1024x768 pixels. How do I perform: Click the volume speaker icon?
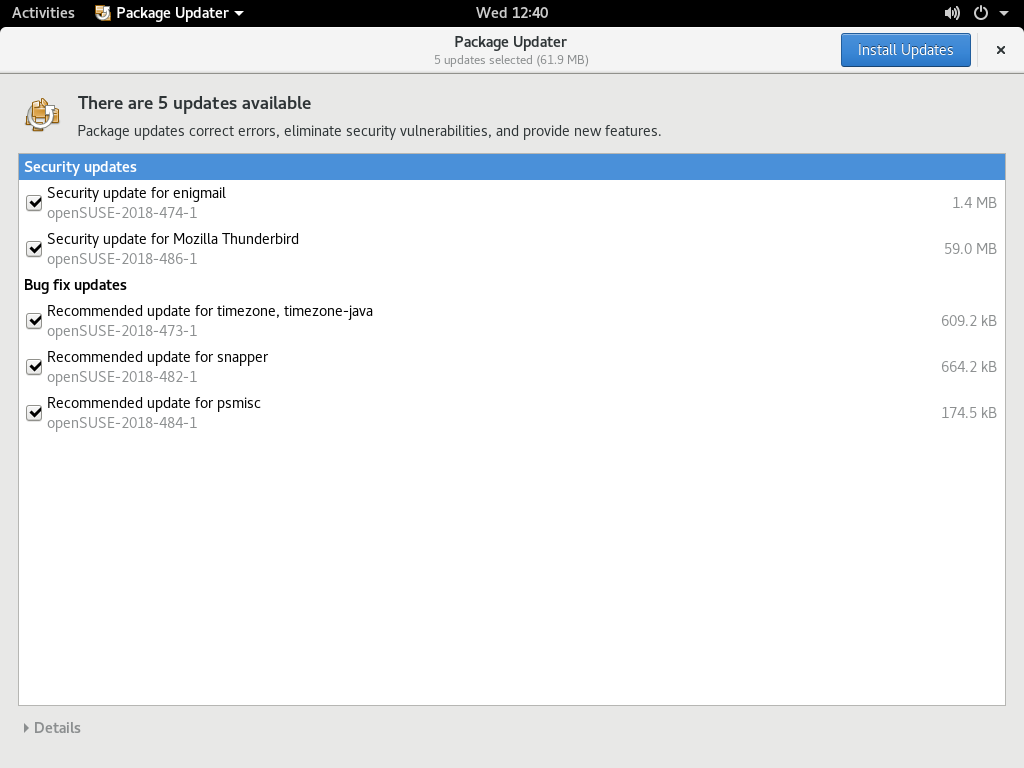[x=951, y=13]
